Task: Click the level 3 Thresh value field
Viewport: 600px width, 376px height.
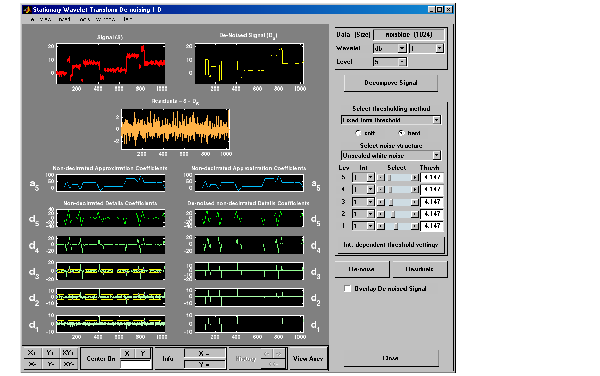Action: (432, 202)
